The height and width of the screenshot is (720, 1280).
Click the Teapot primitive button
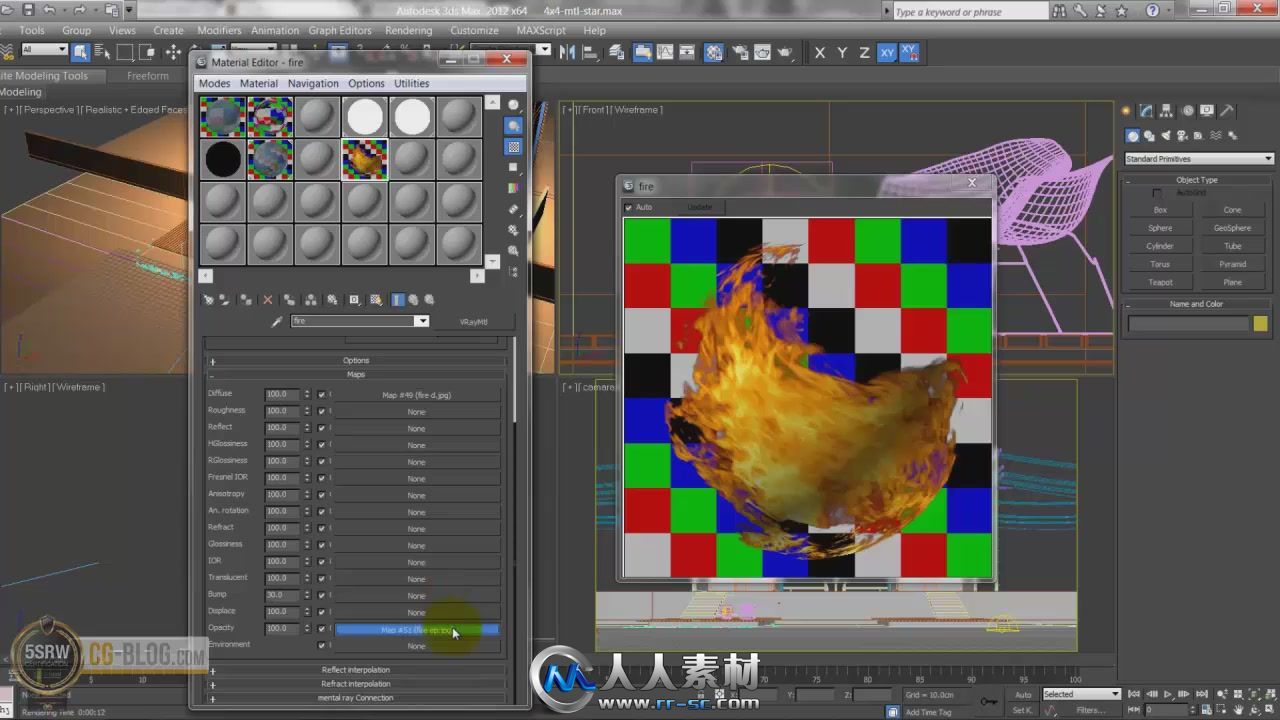tap(1160, 282)
